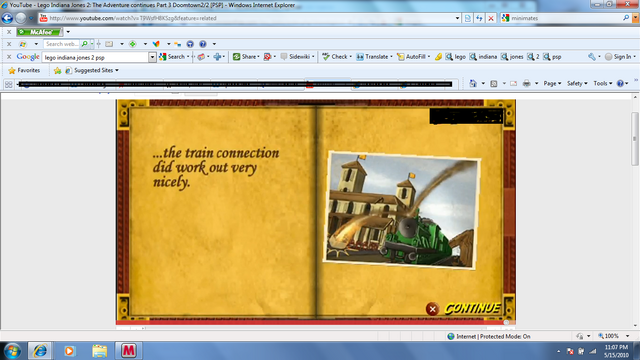Click the vertical page scrollbar thumb
Viewport: 640px width, 360px height.
(x=635, y=138)
